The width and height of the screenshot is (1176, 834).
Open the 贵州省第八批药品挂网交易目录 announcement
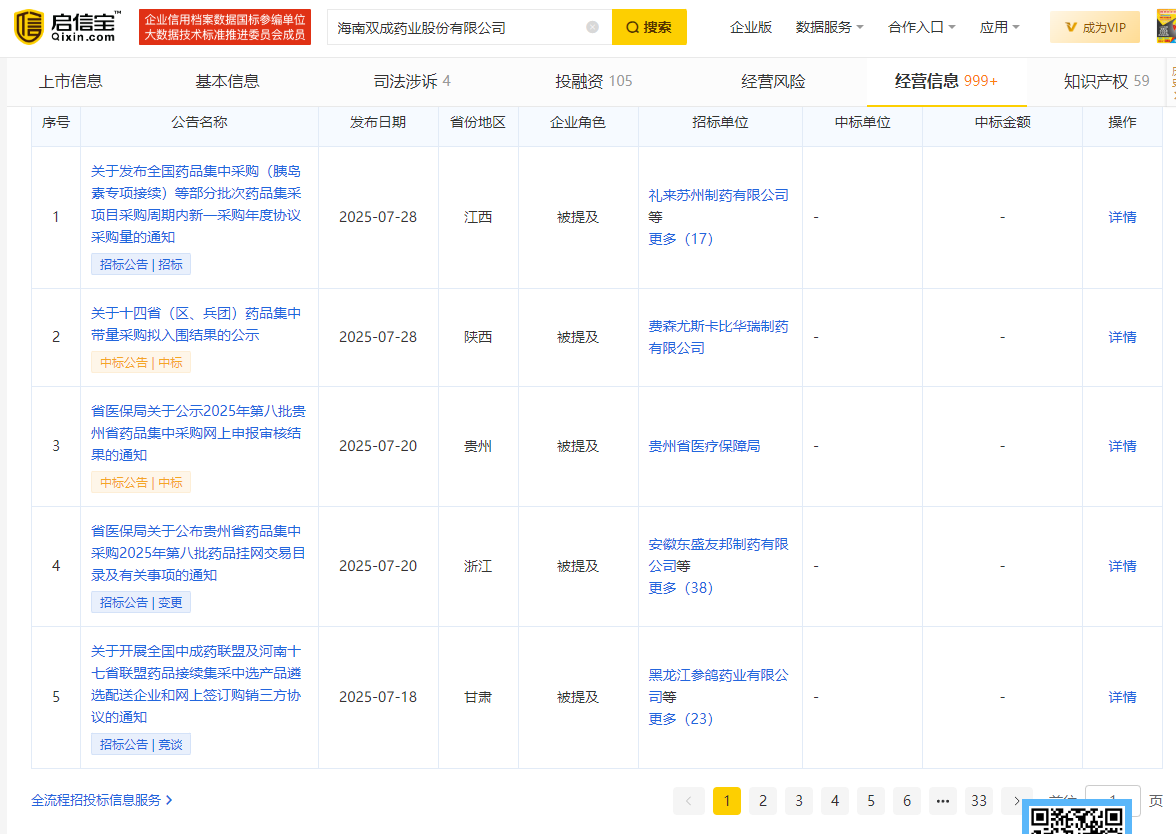[198, 553]
